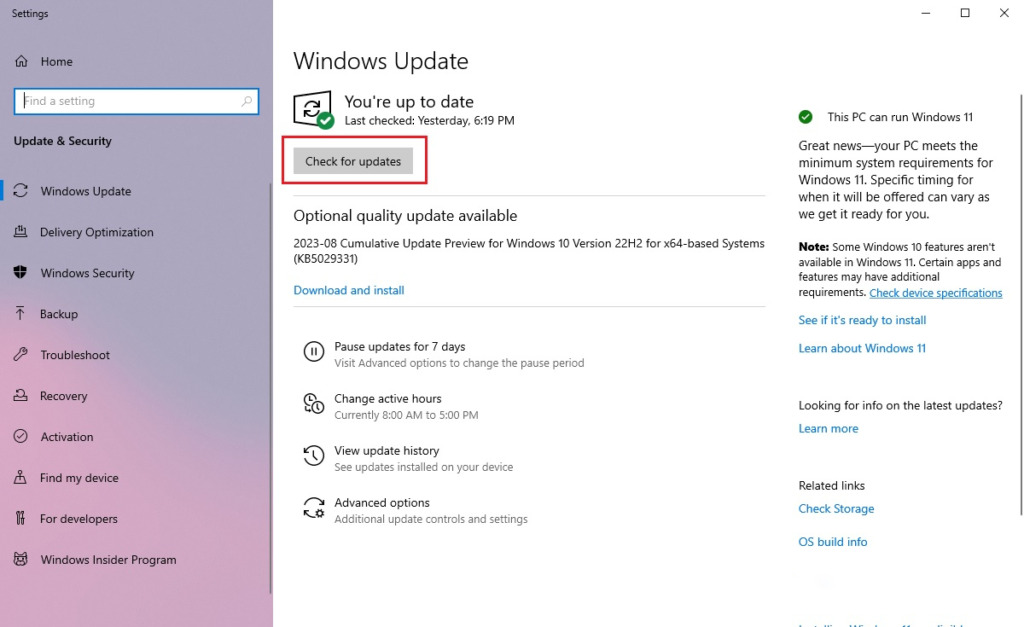Open the Check Storage related link
This screenshot has width=1024, height=627.
point(836,508)
